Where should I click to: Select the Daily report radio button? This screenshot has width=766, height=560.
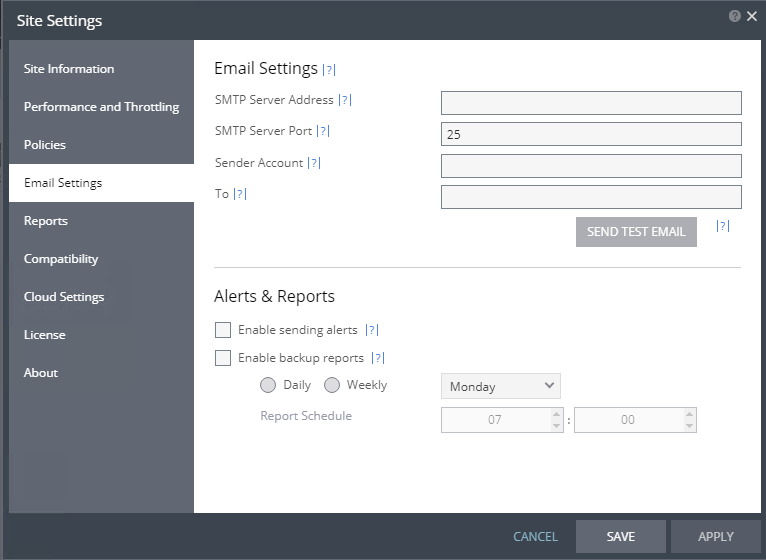click(268, 385)
